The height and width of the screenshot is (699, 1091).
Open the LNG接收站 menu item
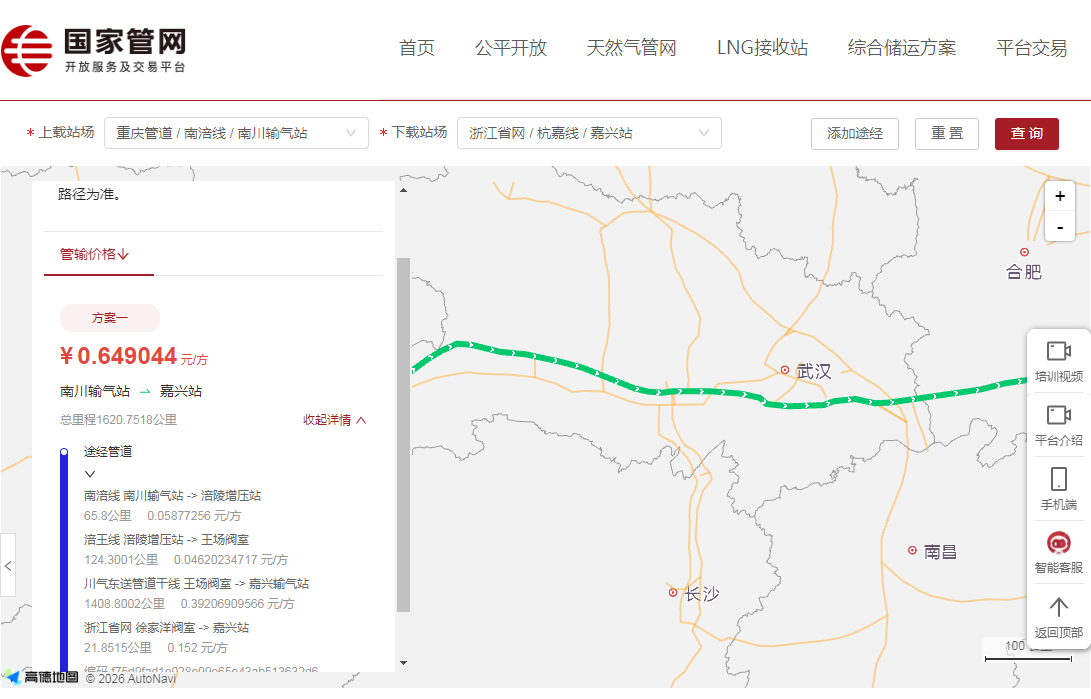(x=762, y=48)
